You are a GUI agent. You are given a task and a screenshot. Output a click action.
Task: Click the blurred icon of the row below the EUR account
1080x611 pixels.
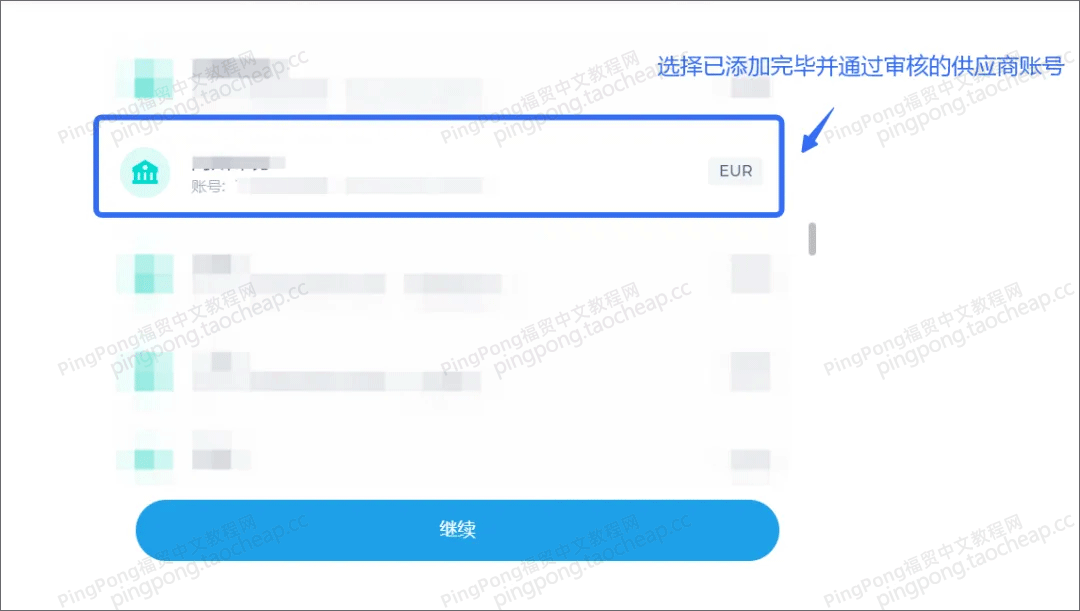point(145,273)
